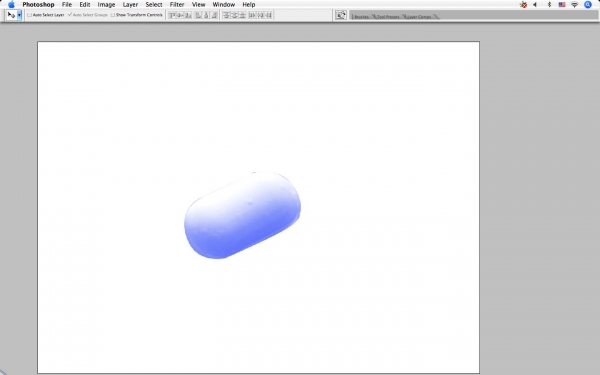The image size is (600, 375).
Task: Click the Align horizontal centers icon
Action: coord(206,15)
